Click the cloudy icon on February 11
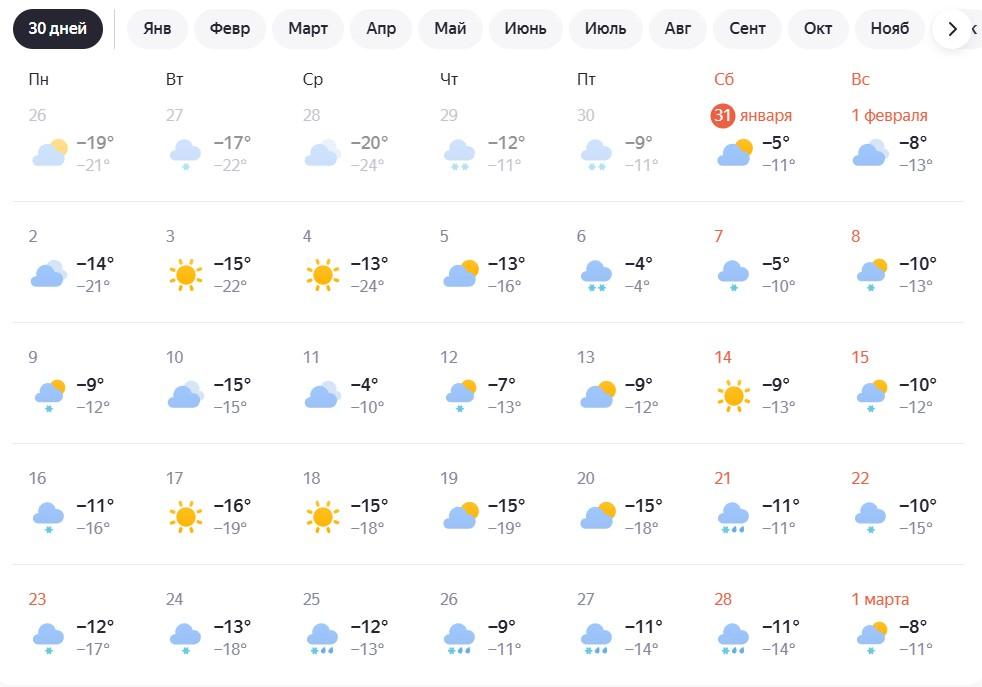 click(x=322, y=395)
